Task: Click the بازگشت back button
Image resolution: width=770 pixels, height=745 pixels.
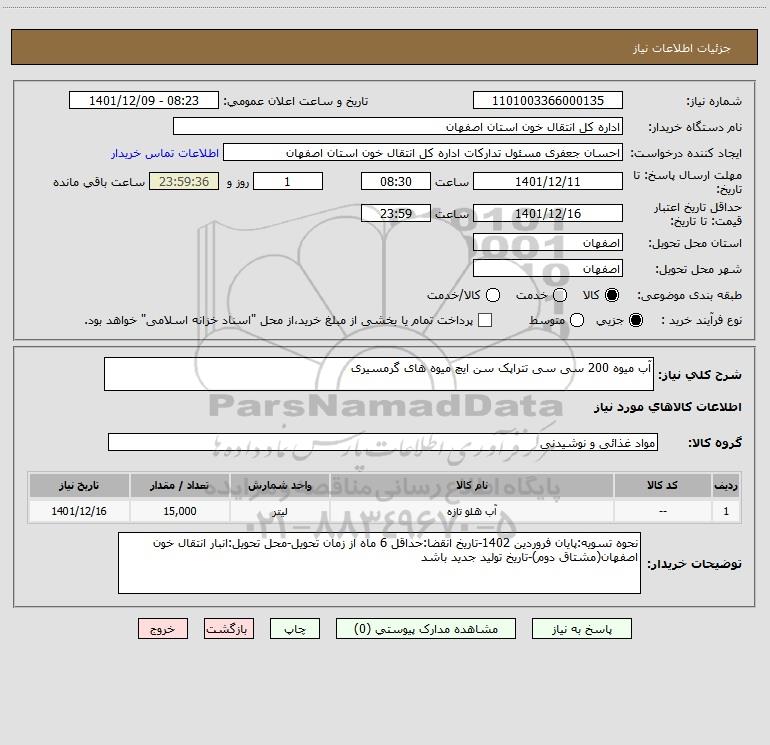Action: pyautogui.click(x=229, y=629)
